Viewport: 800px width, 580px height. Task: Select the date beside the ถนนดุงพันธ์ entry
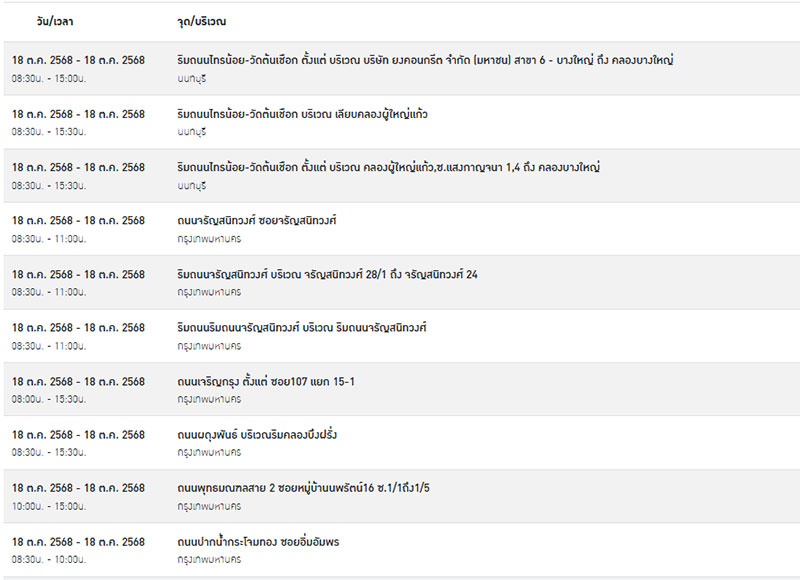[78, 435]
